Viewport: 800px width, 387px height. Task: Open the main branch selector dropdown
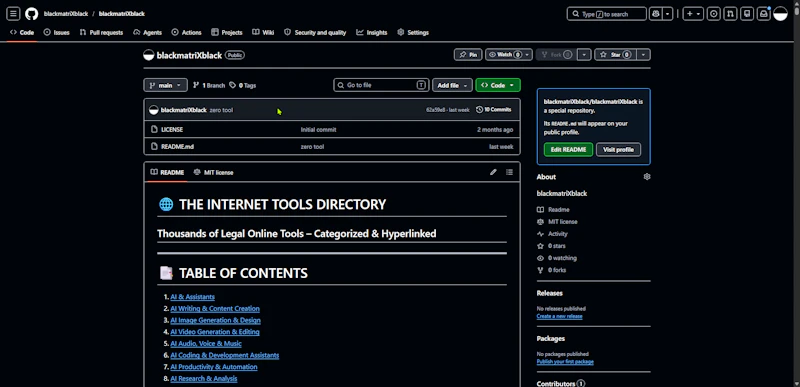click(165, 85)
